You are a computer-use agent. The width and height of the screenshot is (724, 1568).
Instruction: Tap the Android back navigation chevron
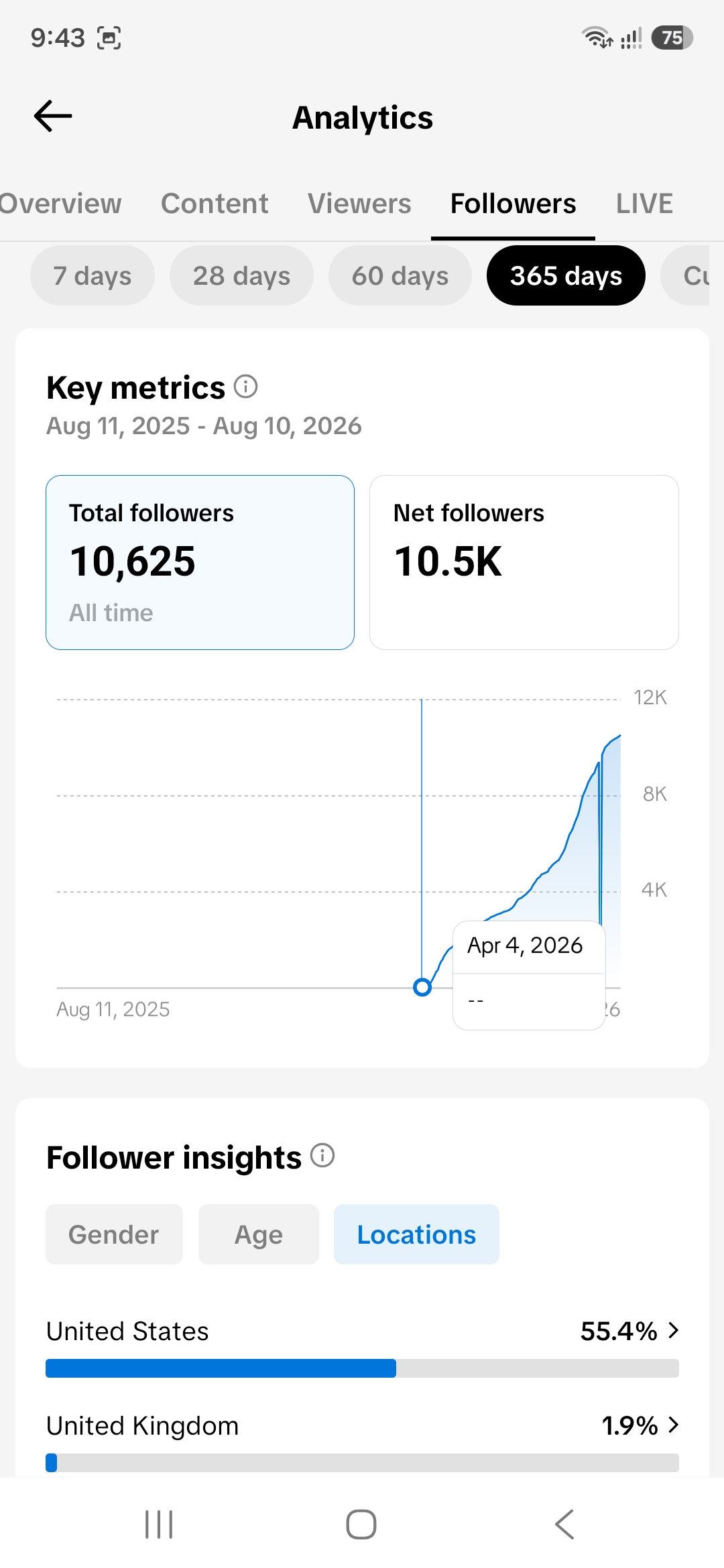click(x=564, y=1524)
